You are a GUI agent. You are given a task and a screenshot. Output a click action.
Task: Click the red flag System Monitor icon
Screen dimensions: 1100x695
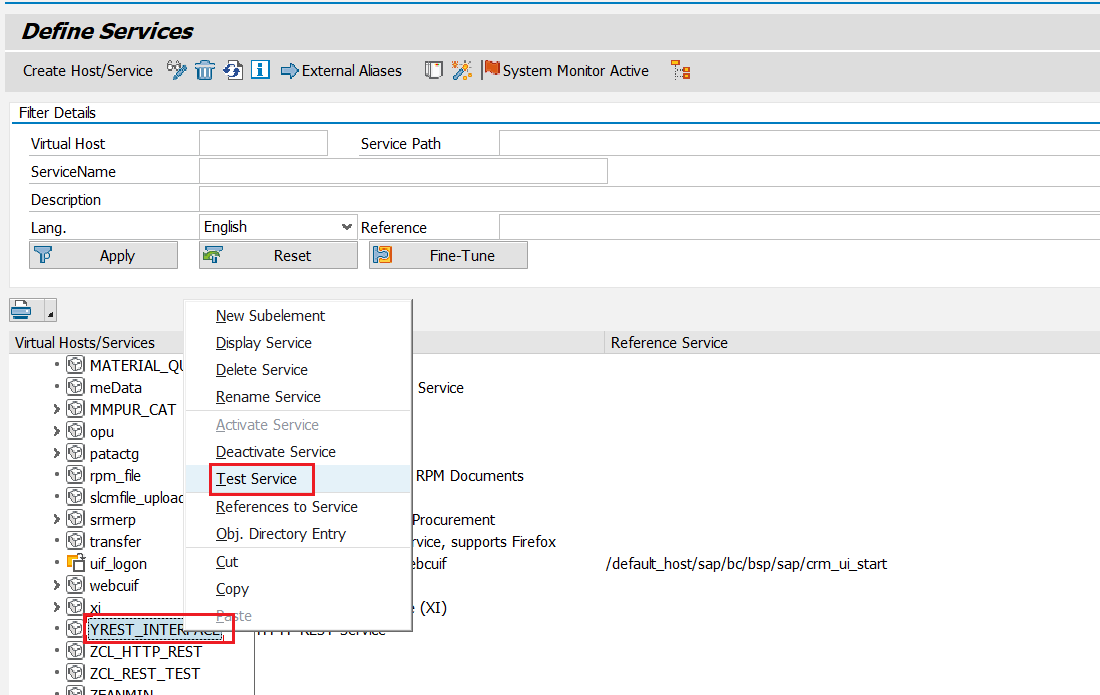click(x=491, y=70)
